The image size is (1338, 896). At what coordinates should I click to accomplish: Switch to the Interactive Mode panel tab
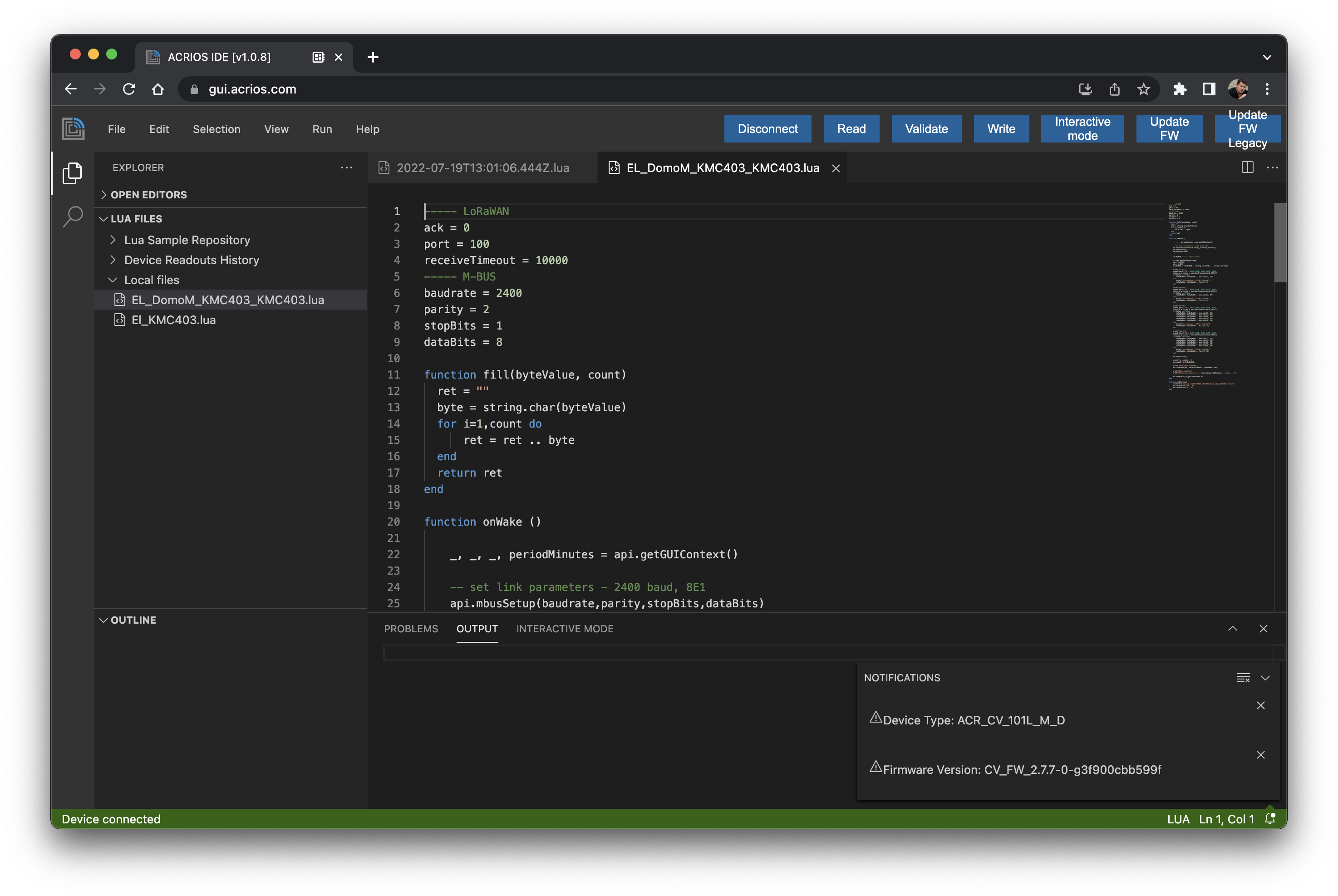coord(565,629)
